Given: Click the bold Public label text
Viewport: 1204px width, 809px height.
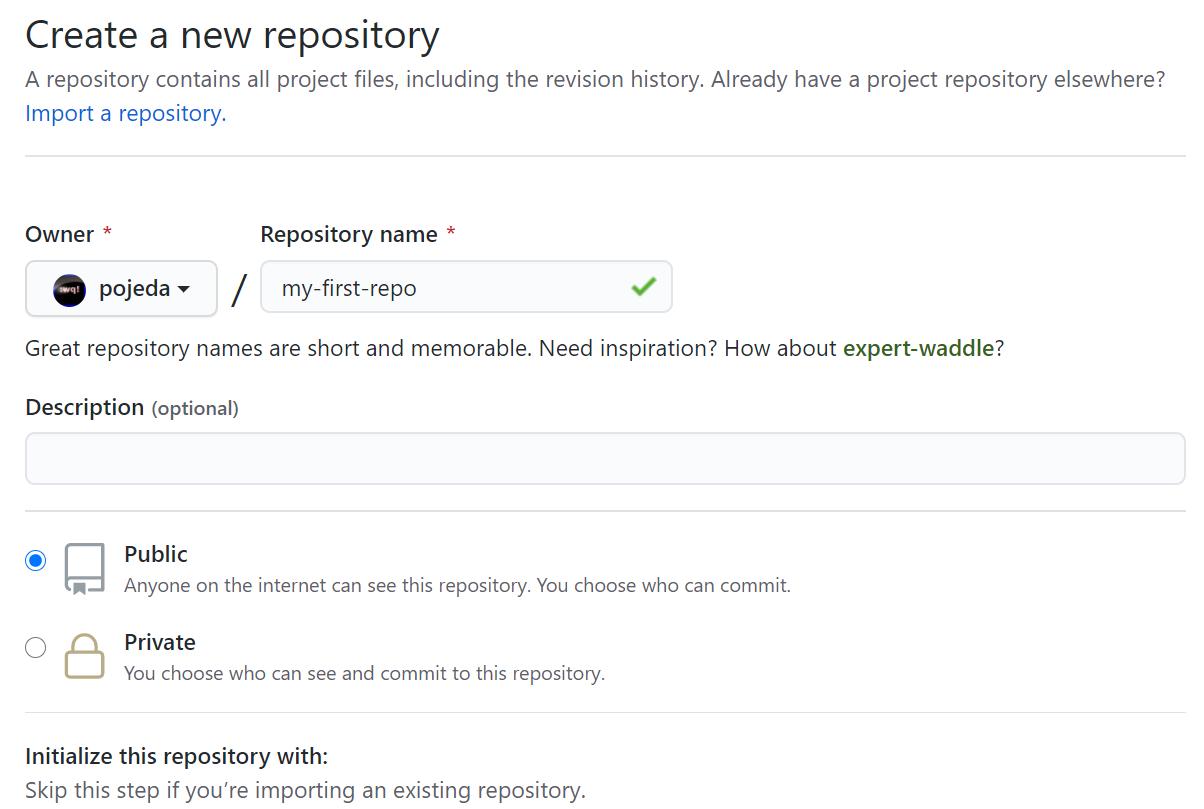Looking at the screenshot, I should [x=156, y=554].
